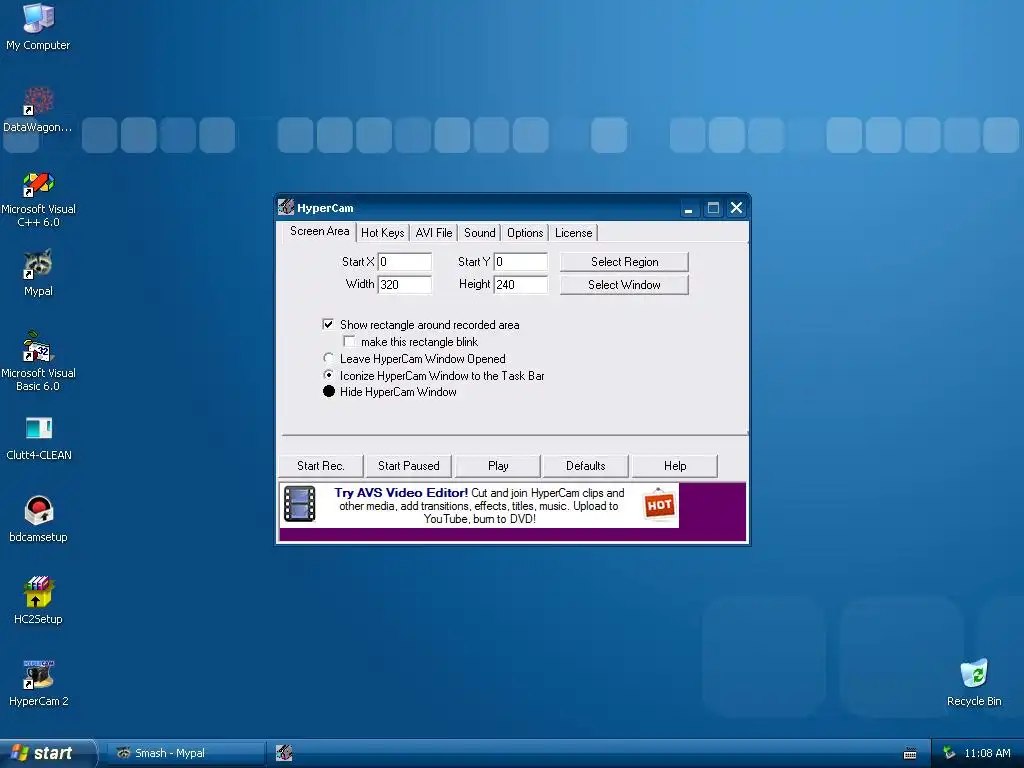Screen dimensions: 1024x768
Task: Switch to Smash - Mypal taskbar window
Action: 187,753
